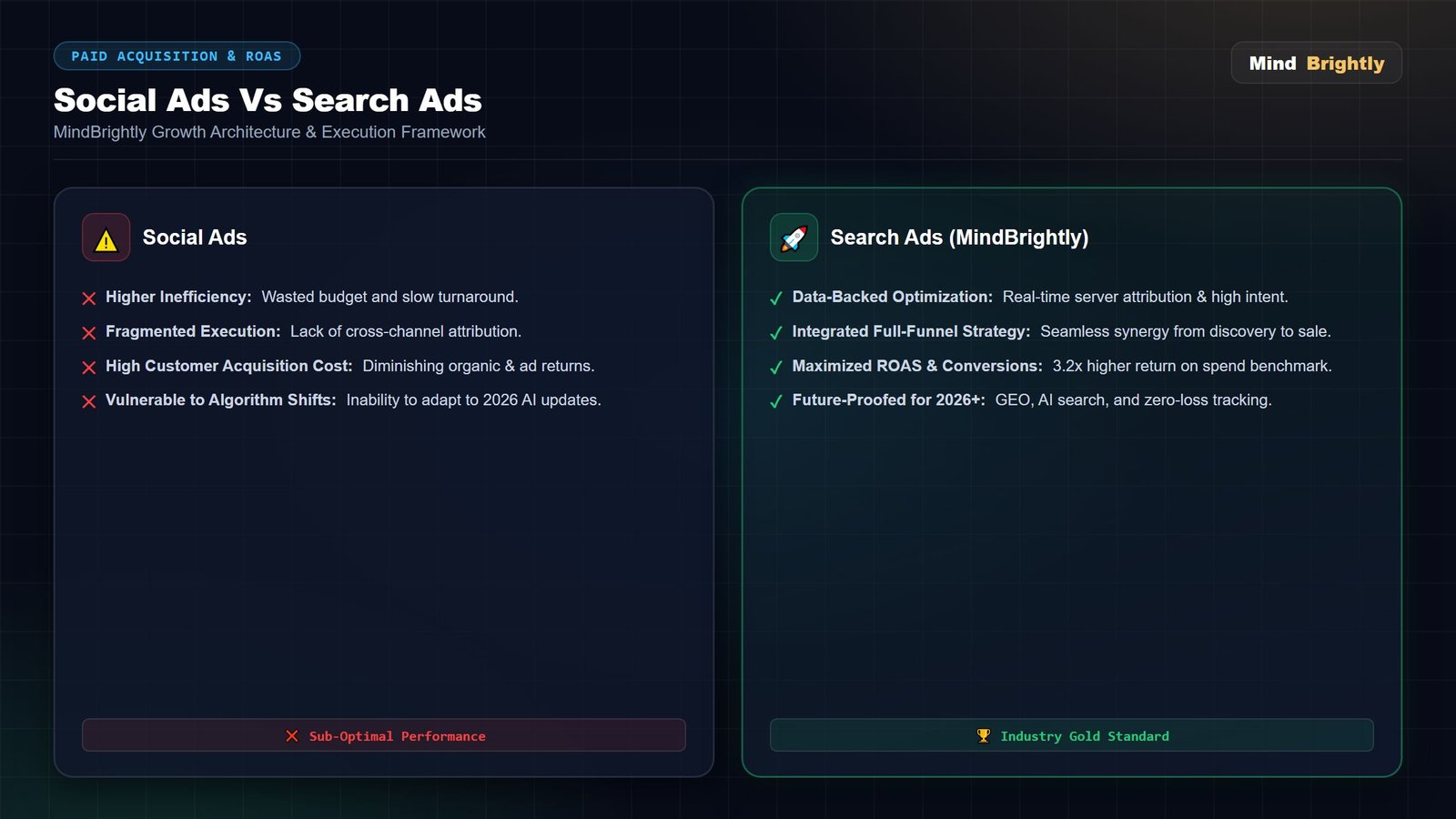Click 'GEO, AI search, and zero-loss tracking'

(1134, 399)
